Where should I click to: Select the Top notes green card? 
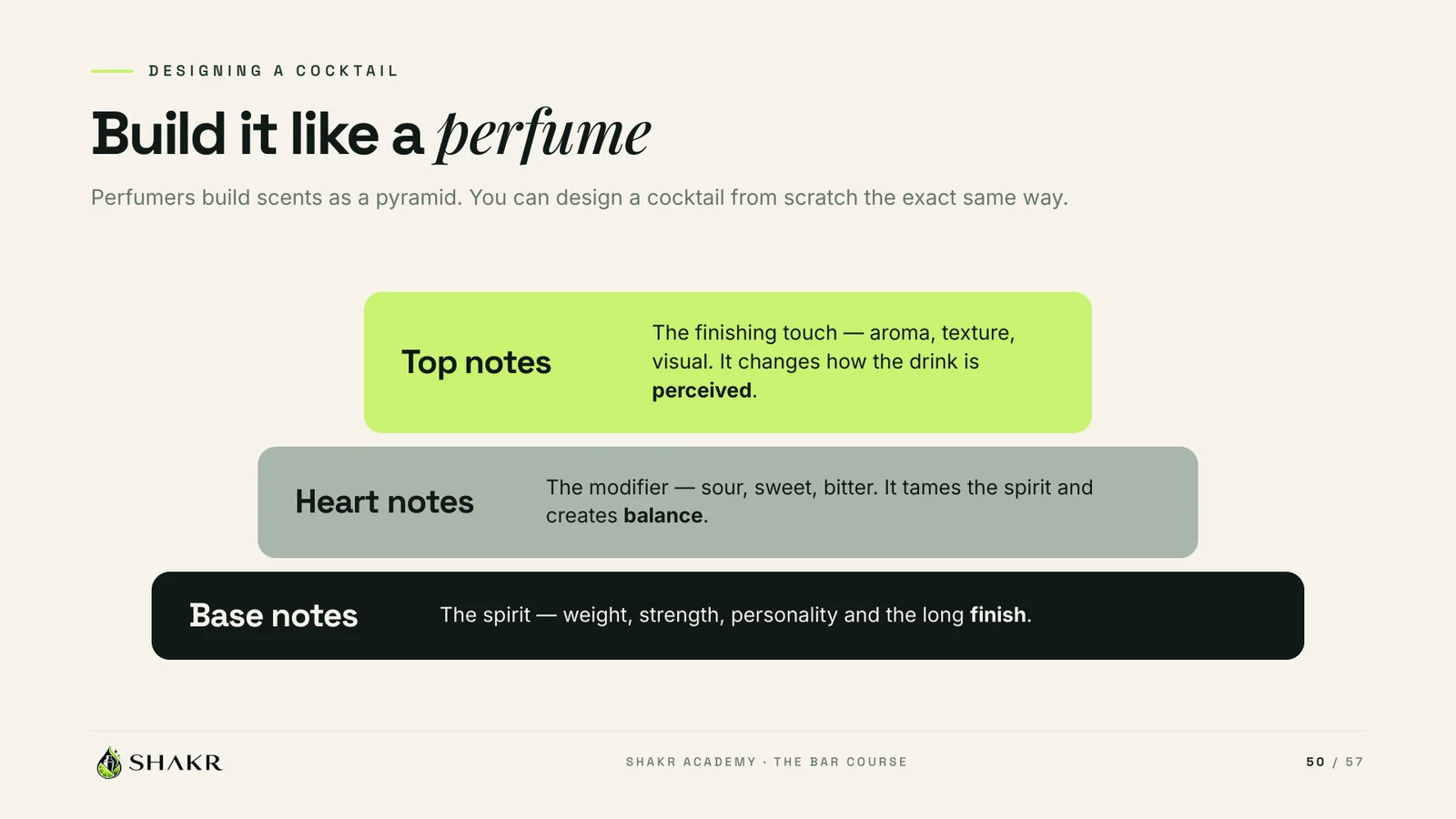728,362
